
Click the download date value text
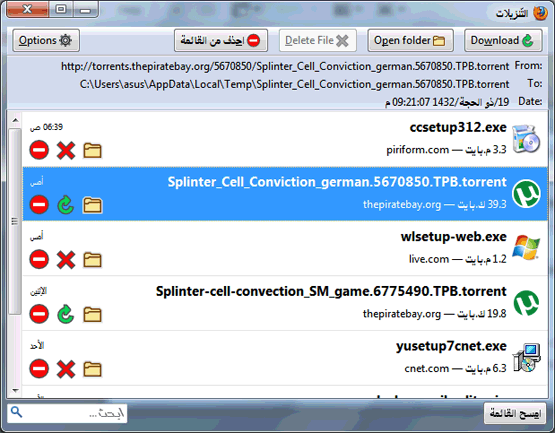447,102
